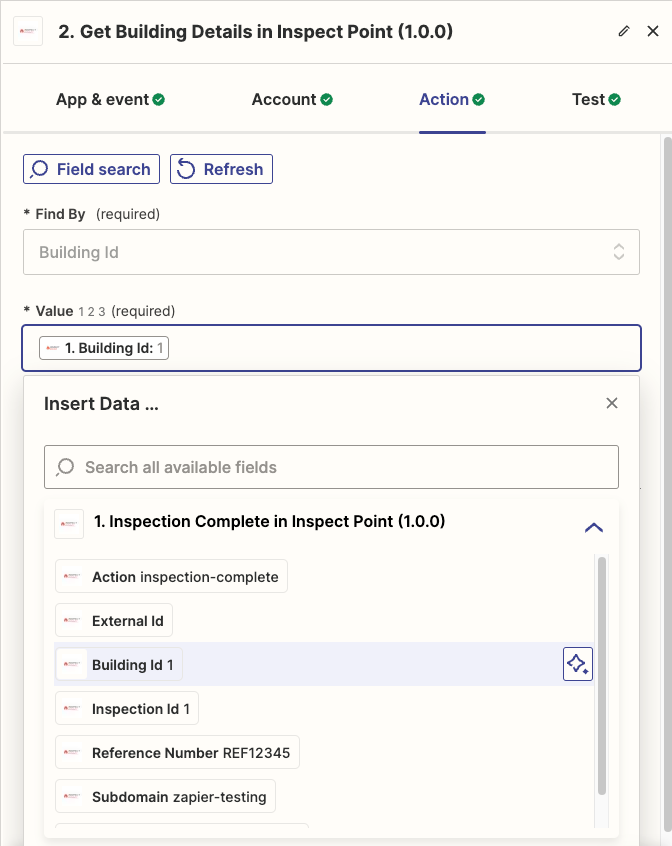
Task: Click the green checkmark on the Action tab
Action: [x=478, y=99]
